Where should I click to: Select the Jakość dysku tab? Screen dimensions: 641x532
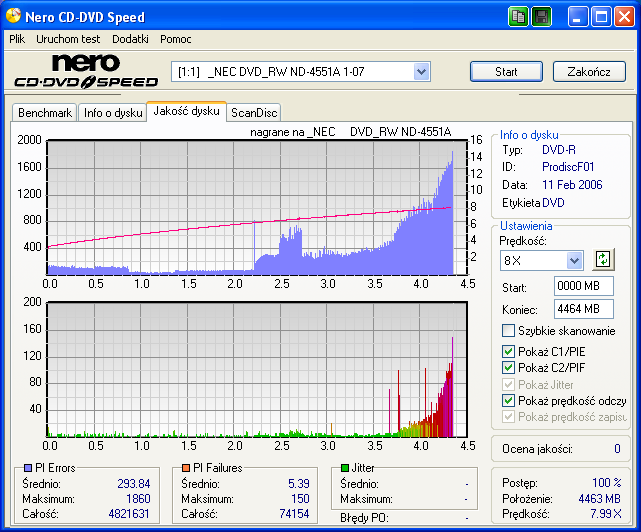[x=186, y=111]
